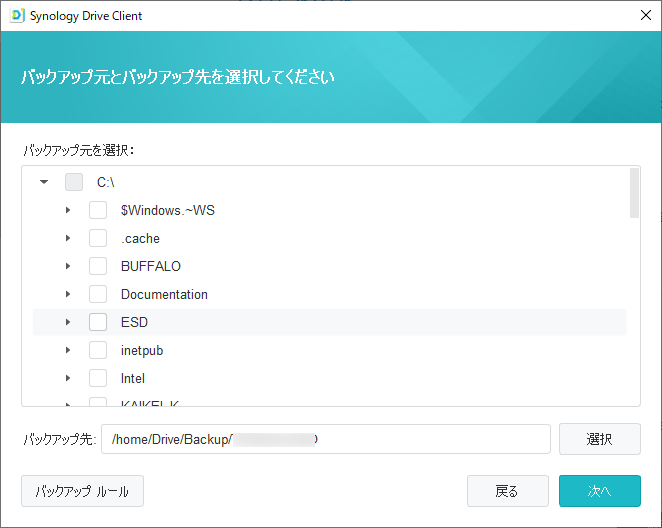
Task: Expand the inetpub folder
Action: coord(68,350)
